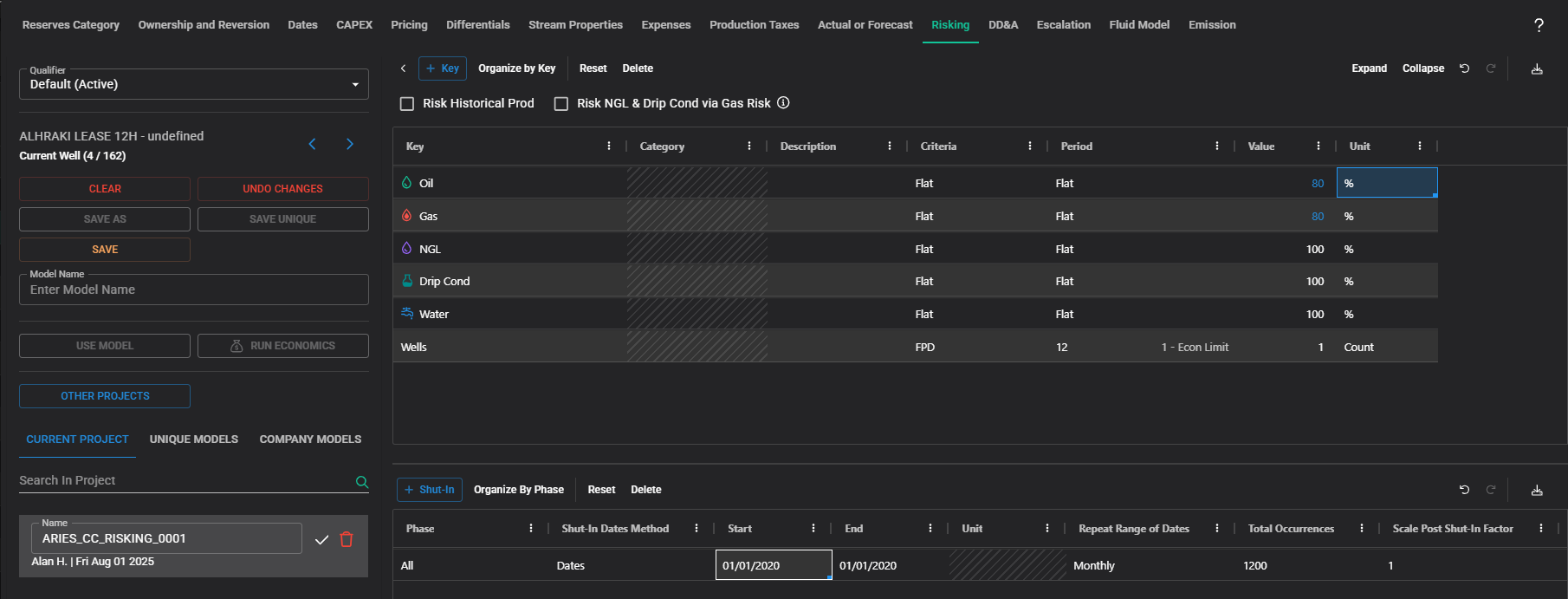
Task: Click the Oil droplet icon
Action: coord(407,183)
